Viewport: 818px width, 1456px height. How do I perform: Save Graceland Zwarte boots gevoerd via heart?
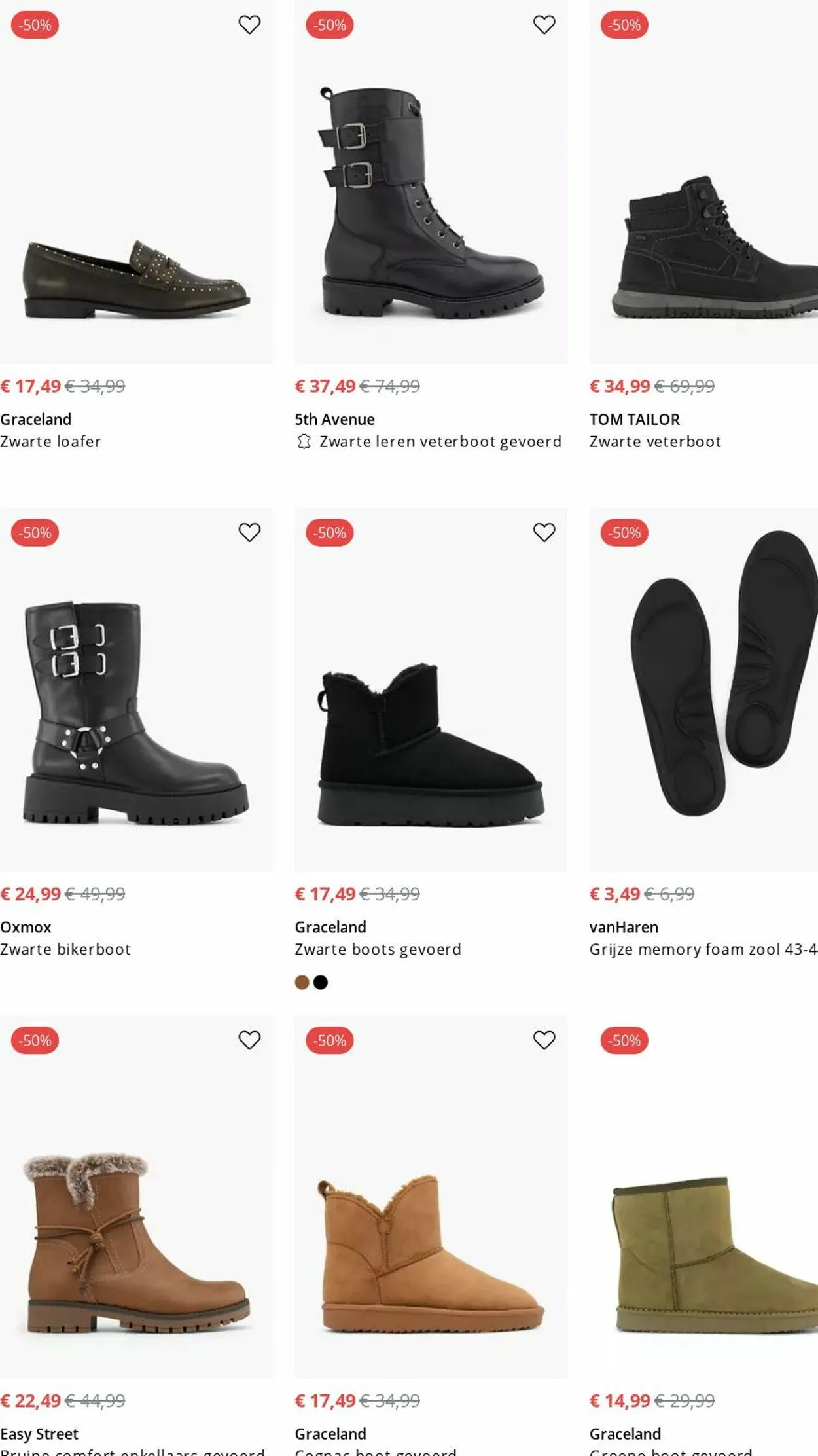[x=544, y=532]
